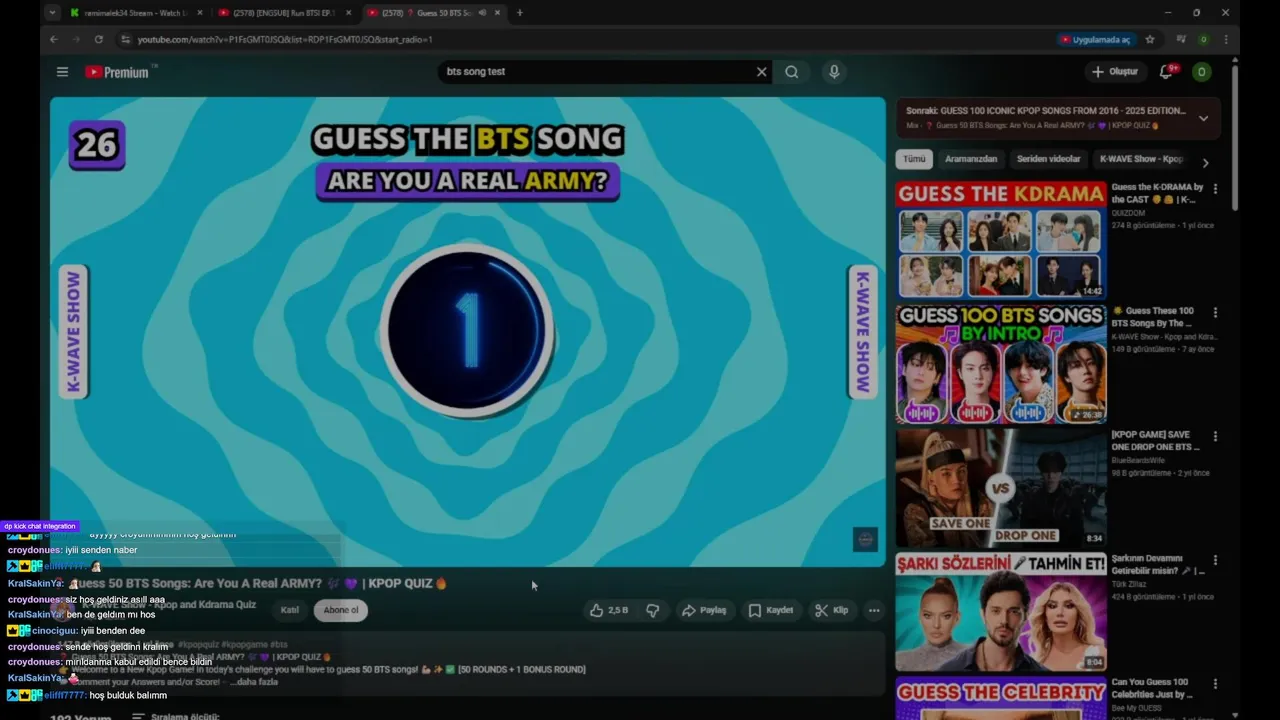Open the browser tab search dropdown arrow
Image resolution: width=1280 pixels, height=720 pixels.
coord(52,13)
